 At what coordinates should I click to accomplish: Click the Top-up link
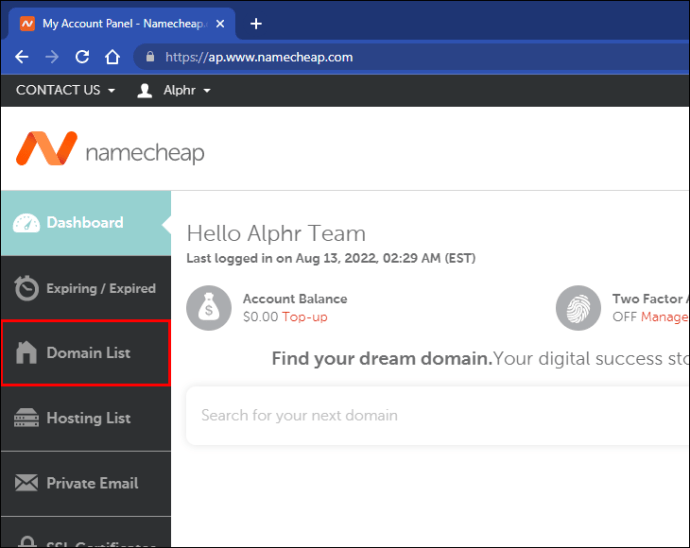pyautogui.click(x=305, y=317)
